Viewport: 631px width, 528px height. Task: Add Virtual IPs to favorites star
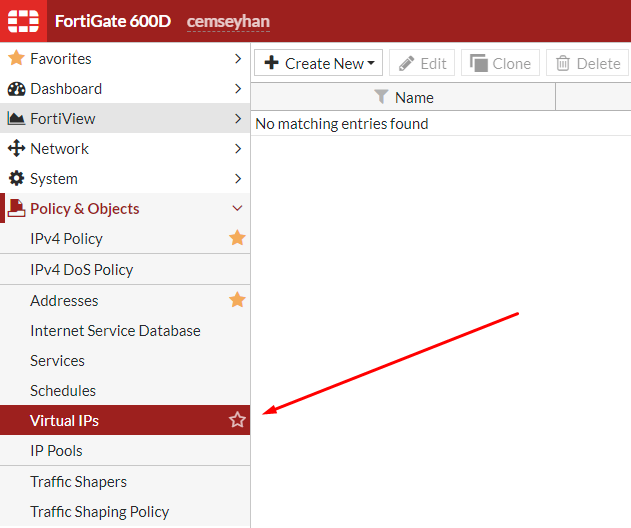coord(237,420)
